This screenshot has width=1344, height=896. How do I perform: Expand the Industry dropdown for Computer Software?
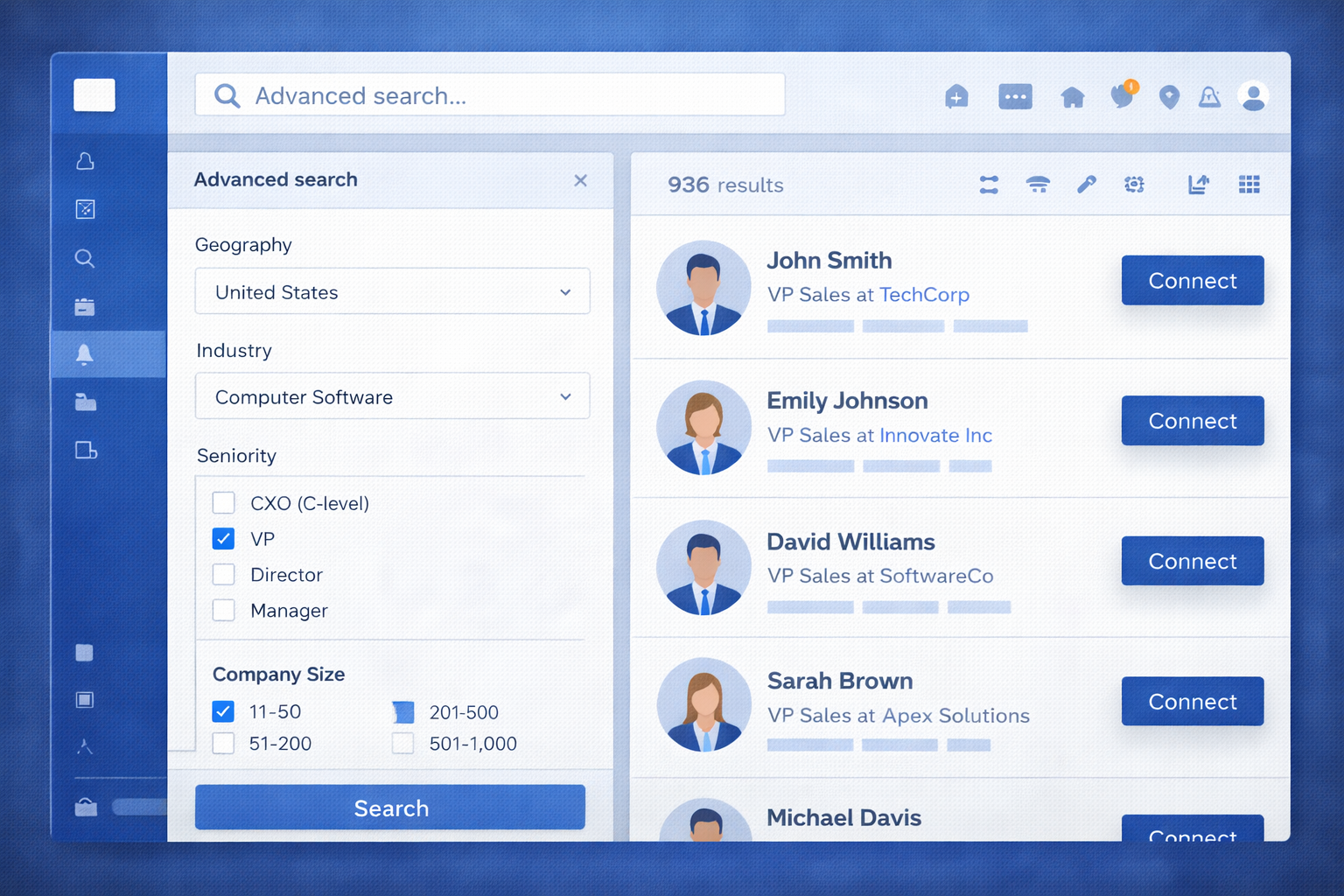[391, 395]
